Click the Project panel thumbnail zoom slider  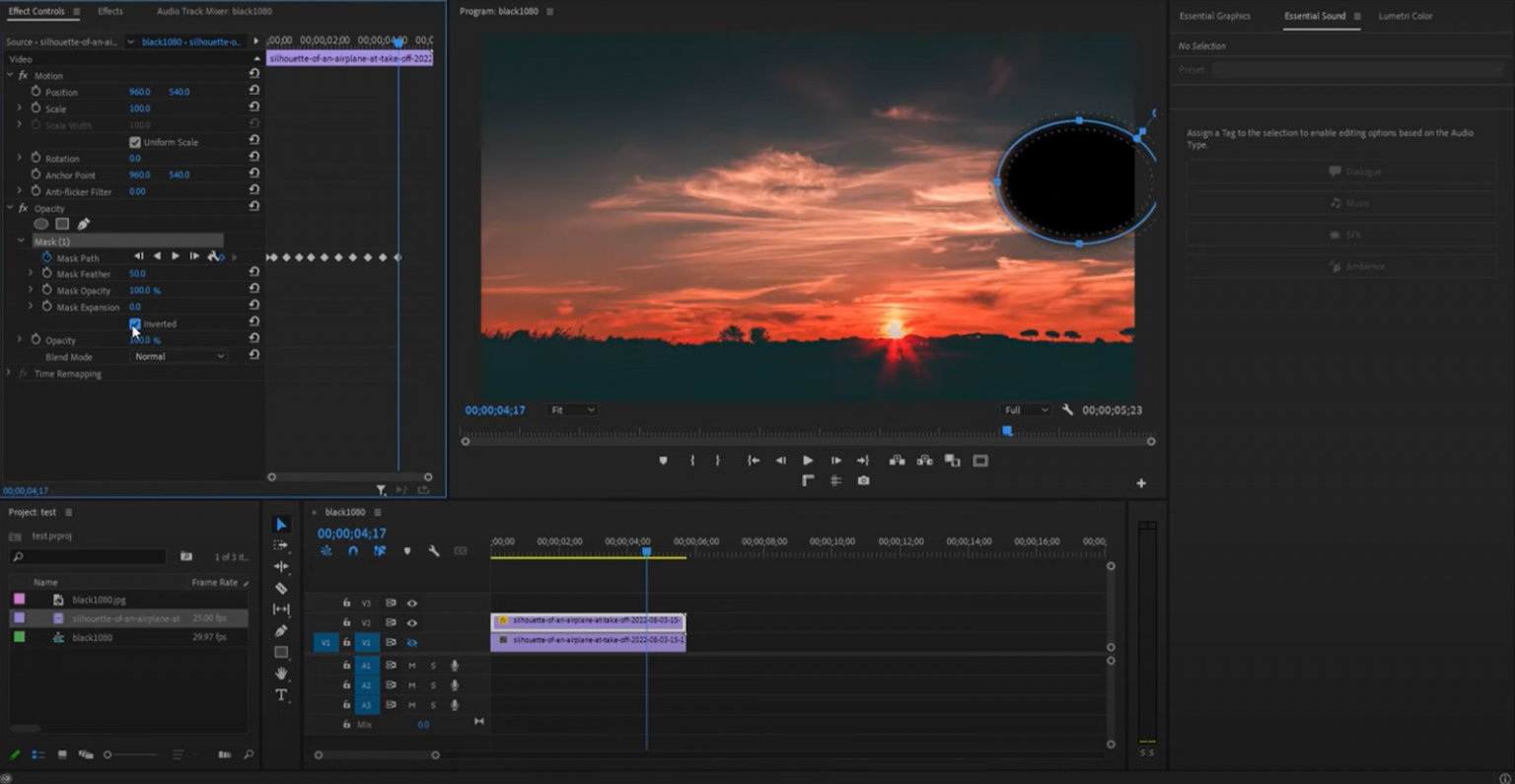coord(132,754)
